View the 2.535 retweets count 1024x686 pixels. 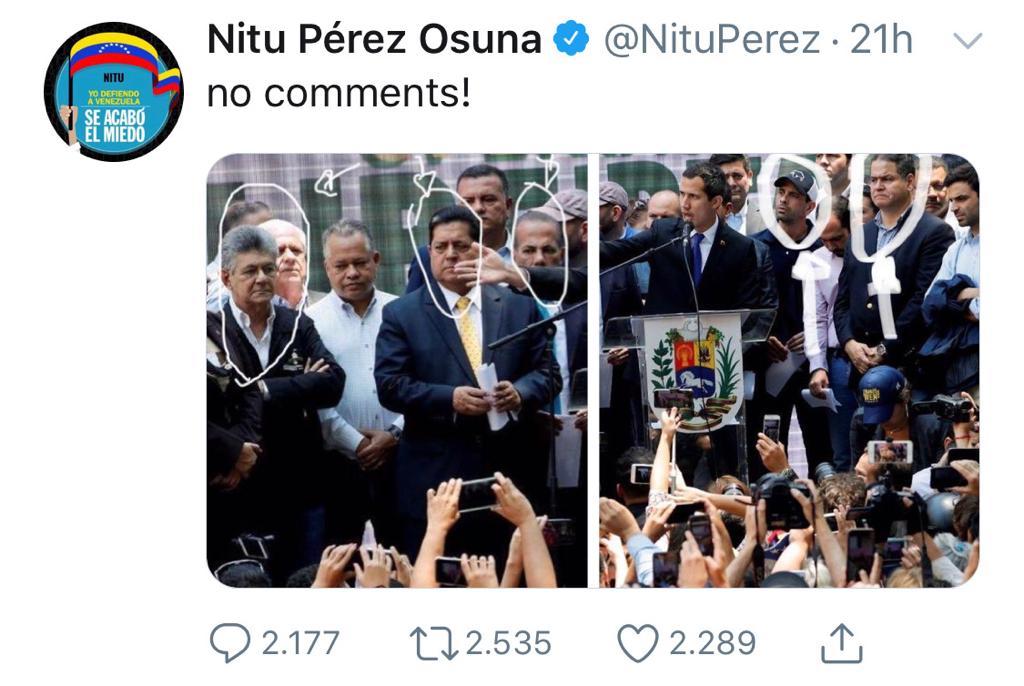click(508, 643)
